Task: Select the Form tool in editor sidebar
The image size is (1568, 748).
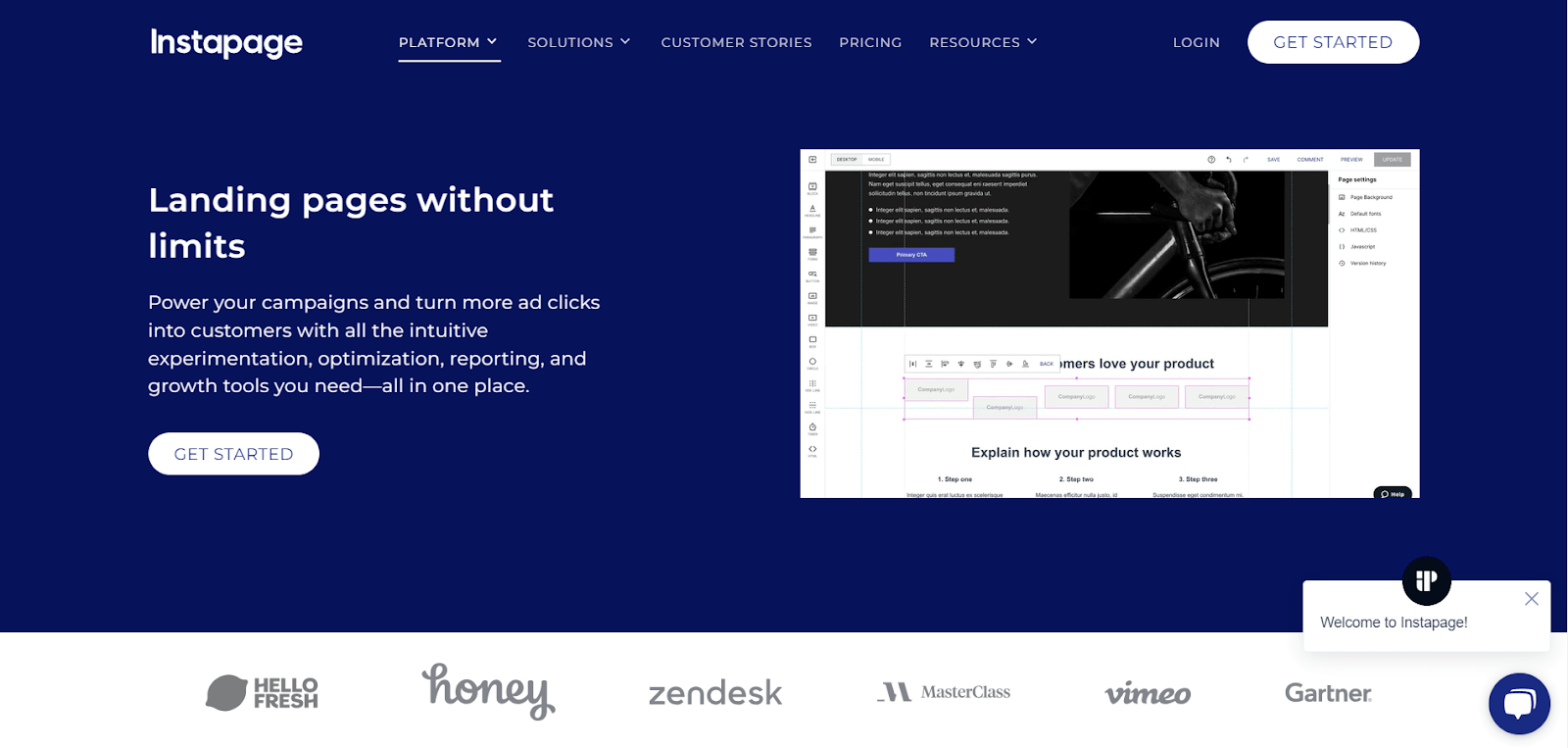Action: click(x=812, y=254)
